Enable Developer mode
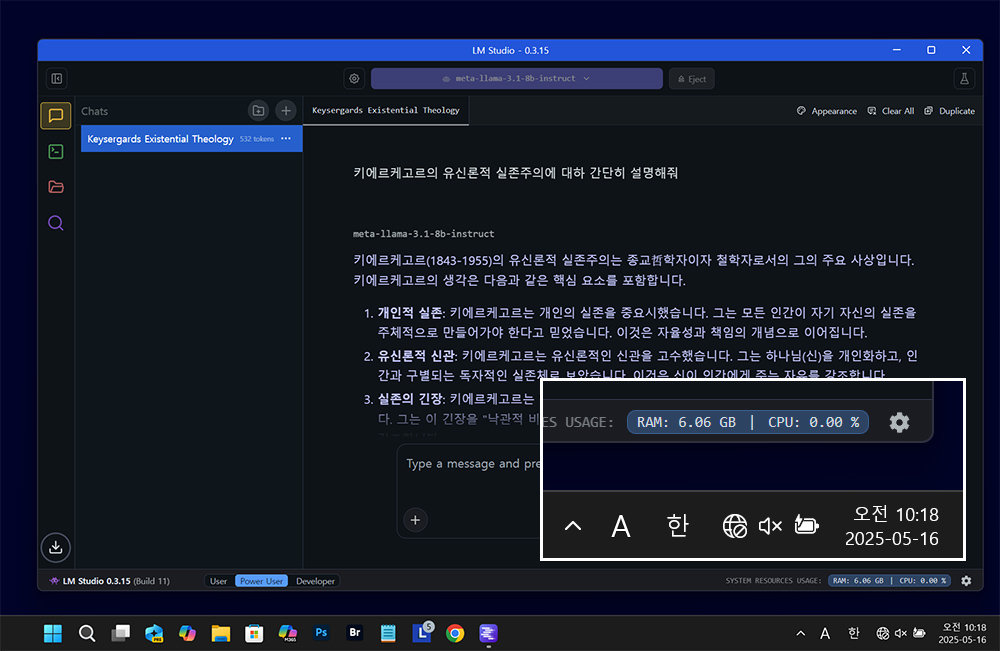 316,581
